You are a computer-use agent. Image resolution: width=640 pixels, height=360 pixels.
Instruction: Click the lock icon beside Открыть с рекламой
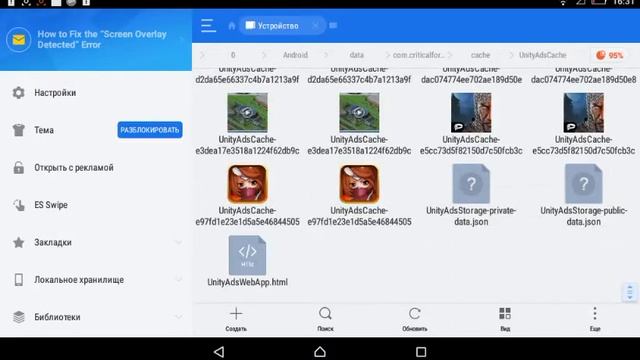point(18,167)
